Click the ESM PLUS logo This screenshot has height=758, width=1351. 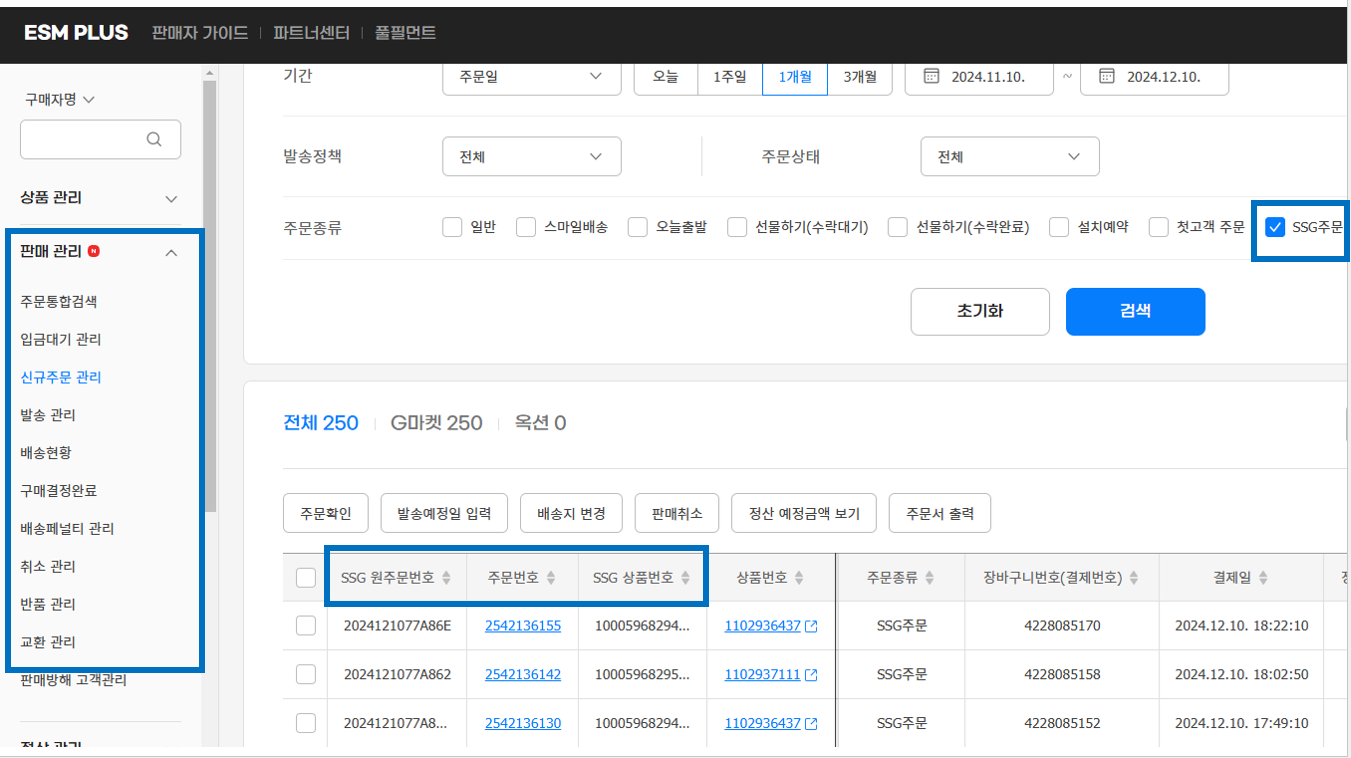[76, 32]
